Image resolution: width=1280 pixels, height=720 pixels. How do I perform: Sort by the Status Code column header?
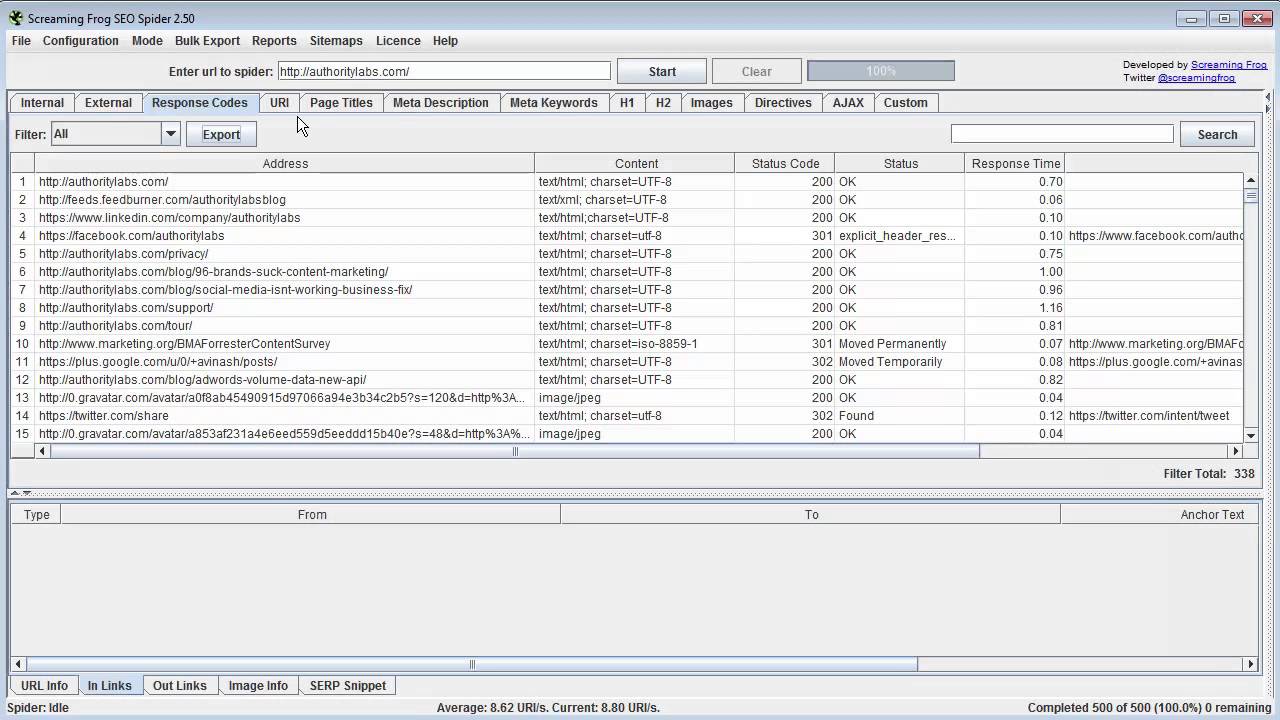(785, 163)
